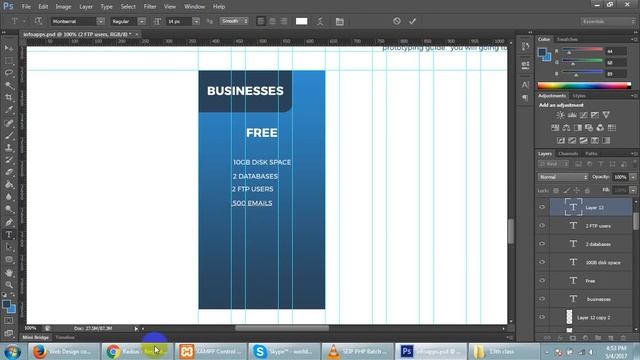Hide the Layer 13 text layer
The width and height of the screenshot is (640, 360).
(x=542, y=207)
